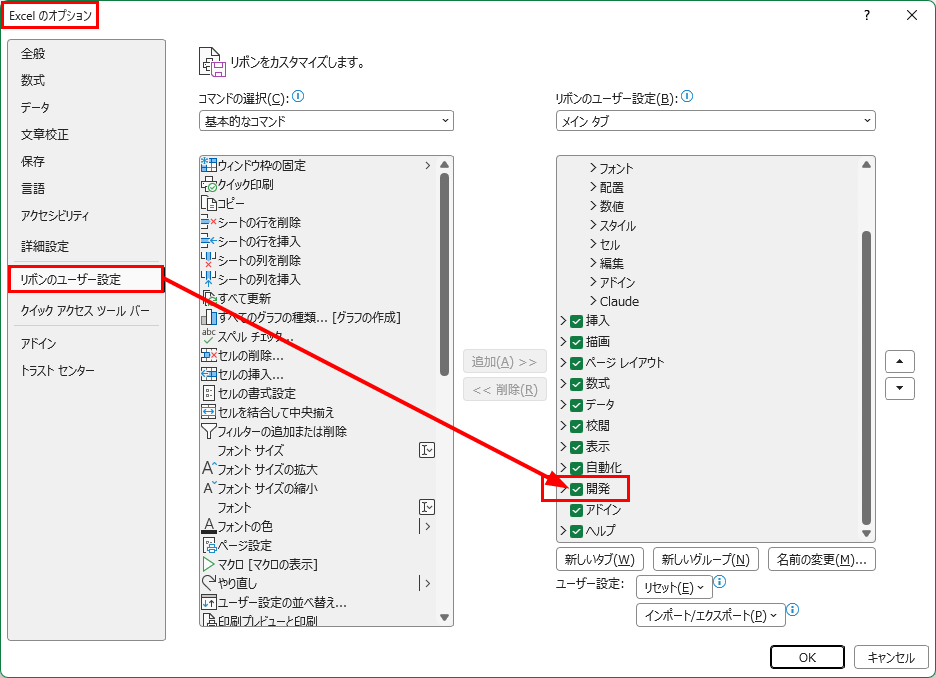Click 新しいタブ(W) button

599,559
